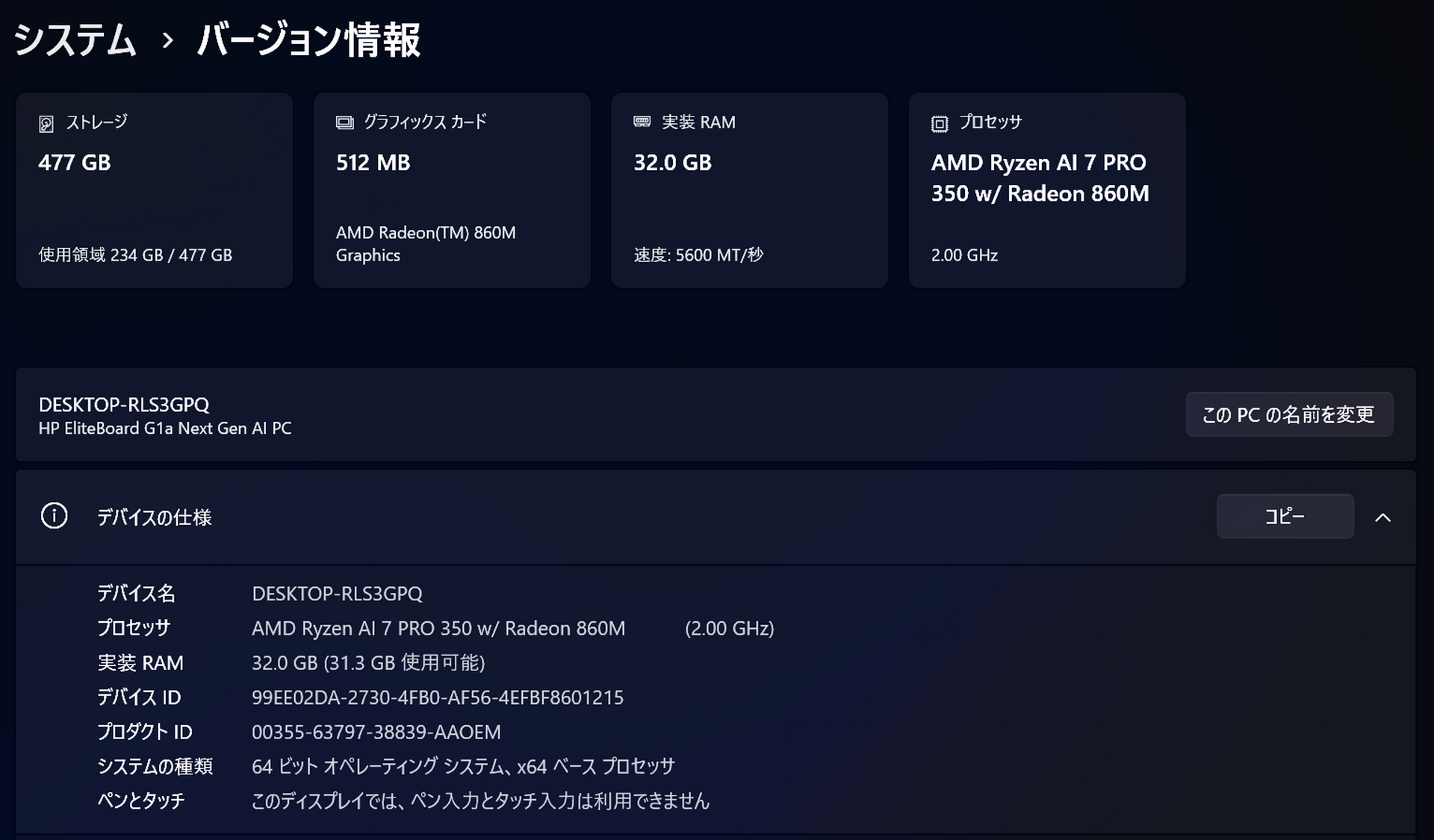Click the processor chip icon
This screenshot has height=840, width=1434.
[940, 124]
